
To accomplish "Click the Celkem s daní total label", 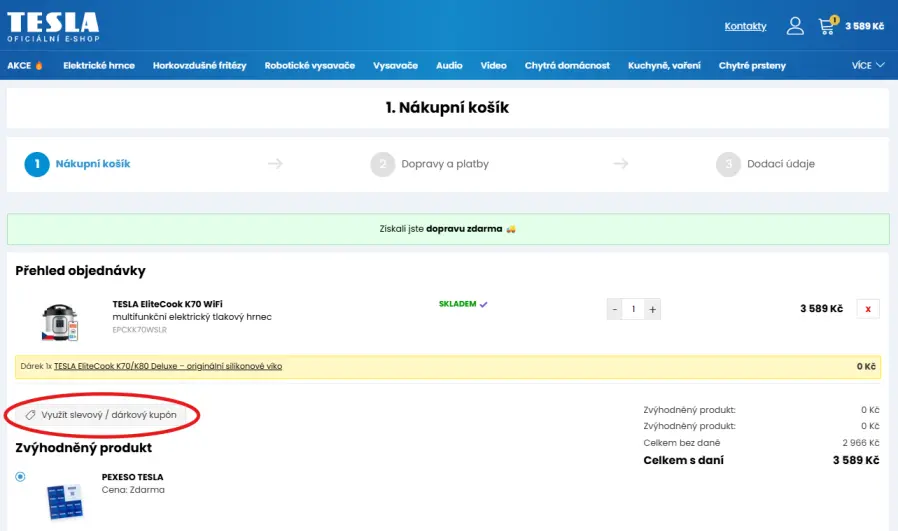I will coord(683,460).
